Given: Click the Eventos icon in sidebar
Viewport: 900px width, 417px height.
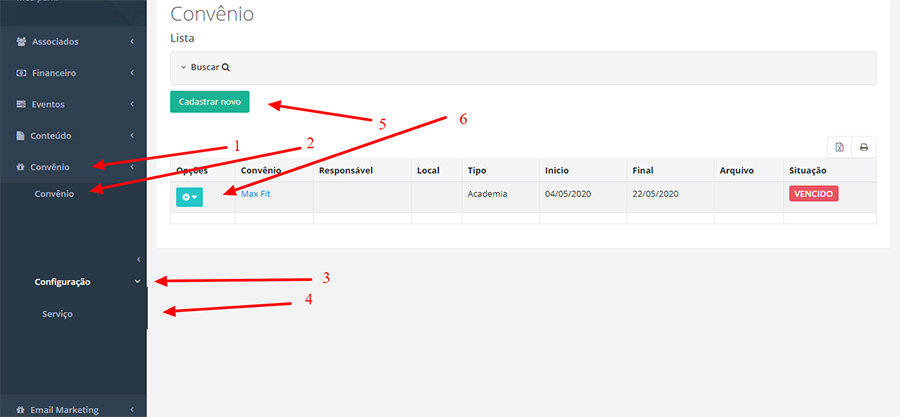Looking at the screenshot, I should (x=21, y=104).
